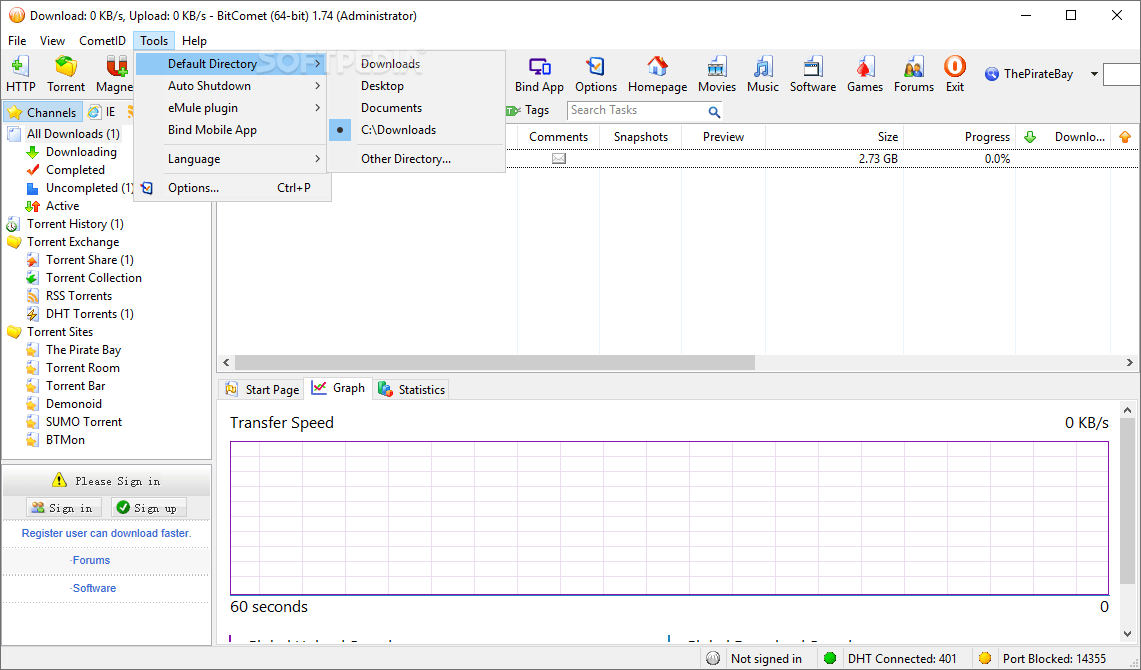This screenshot has width=1141, height=670.
Task: Go to the Homepage toolbar icon
Action: (x=657, y=73)
